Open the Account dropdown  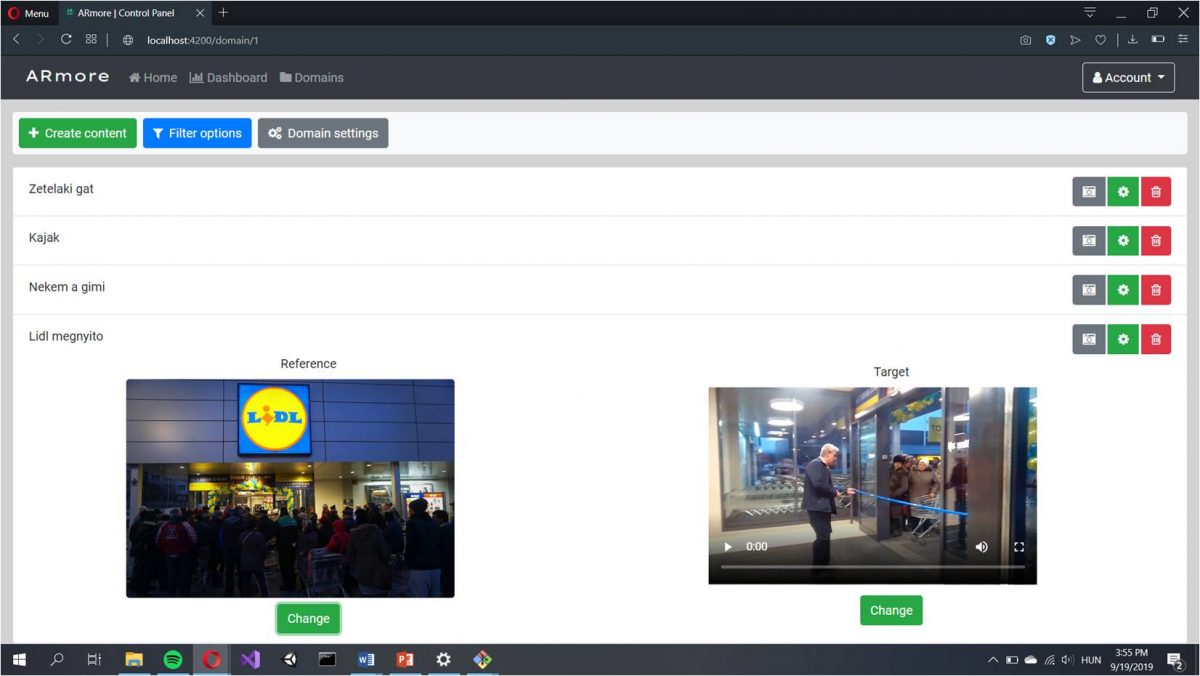pos(1128,77)
